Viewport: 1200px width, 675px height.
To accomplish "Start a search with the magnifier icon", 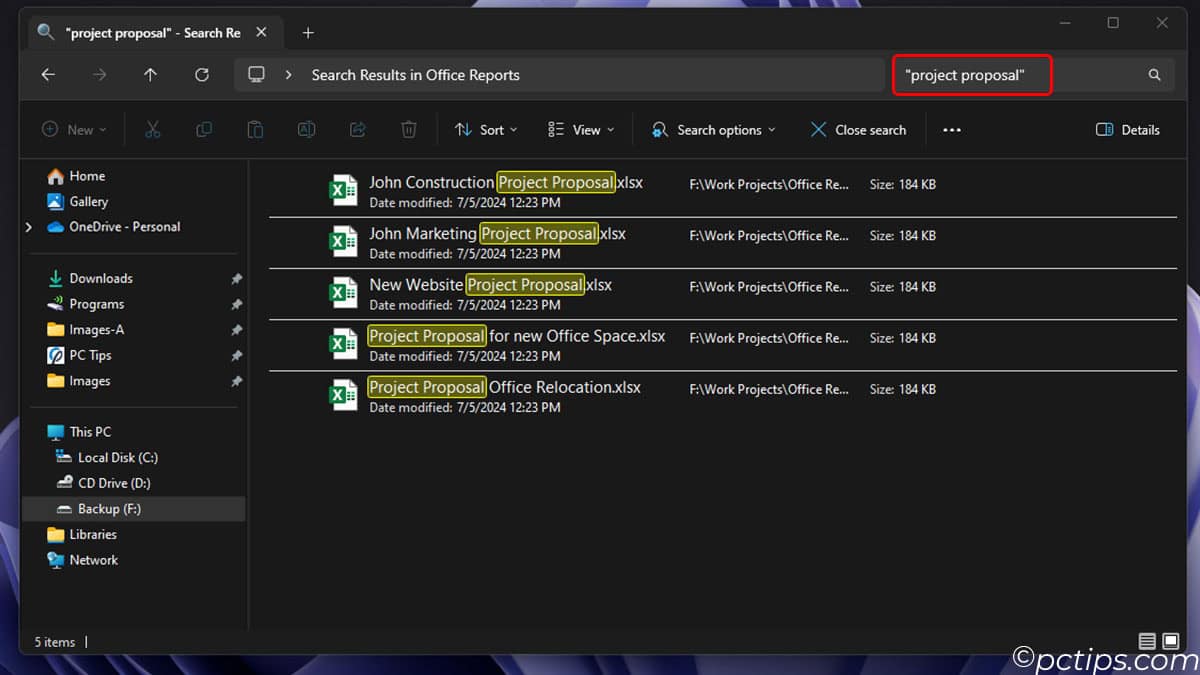I will click(1154, 74).
